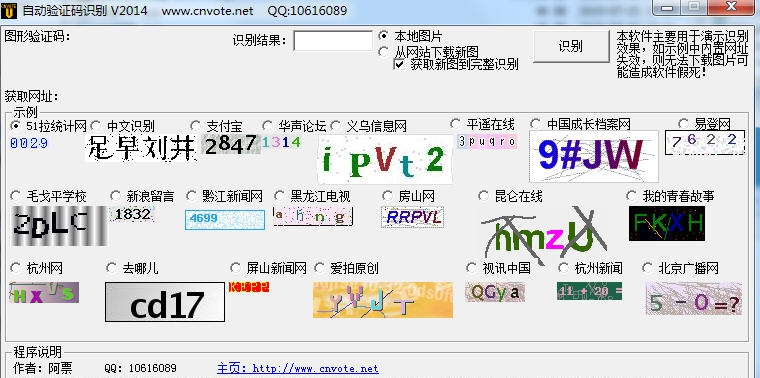Click the QGya captcha image
Screen dimensions: 760x378
click(x=495, y=292)
